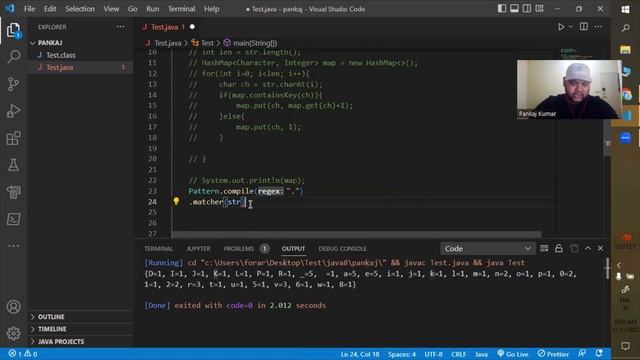Open the View menu
The image size is (640, 360).
(111, 9)
